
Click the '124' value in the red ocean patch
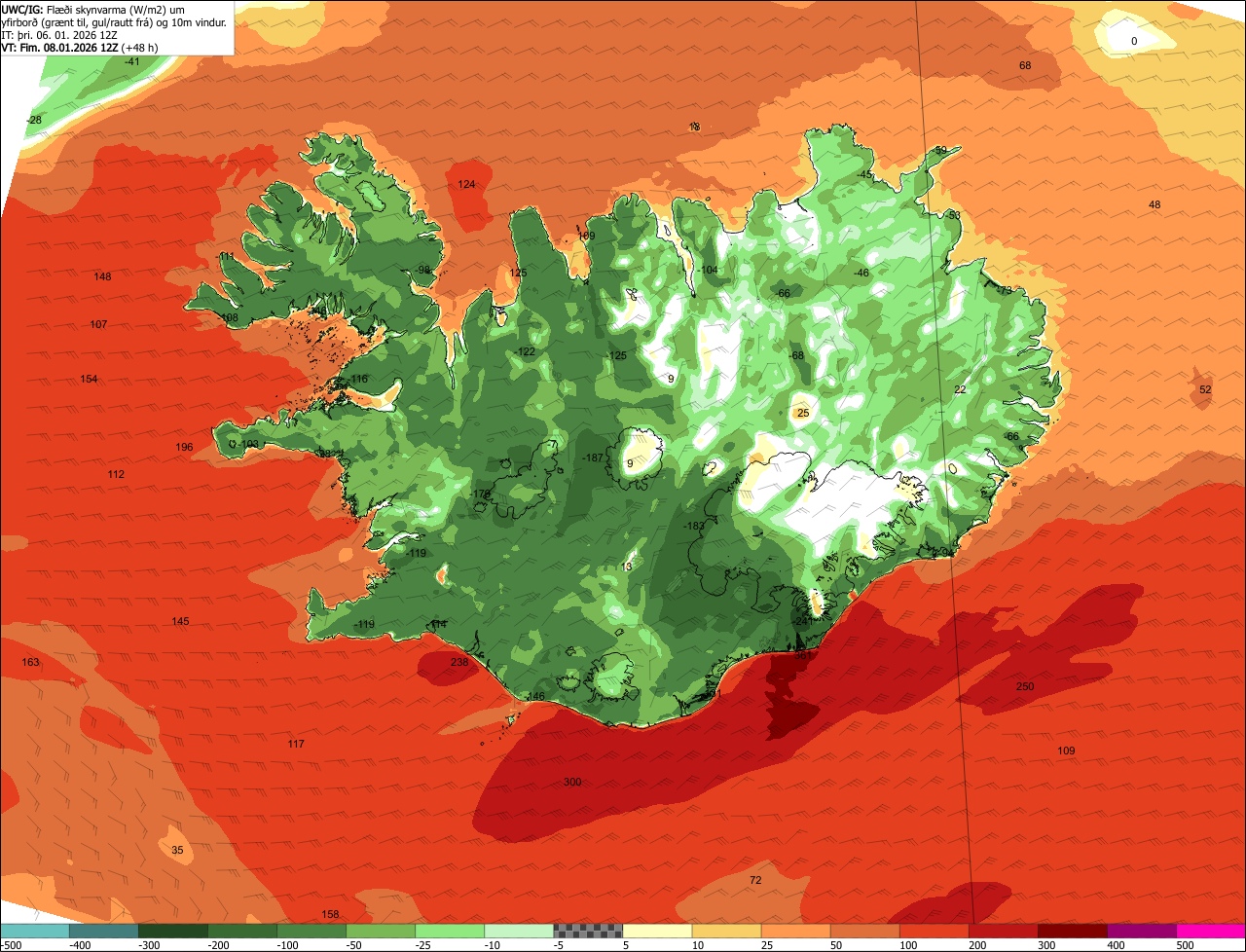click(467, 184)
